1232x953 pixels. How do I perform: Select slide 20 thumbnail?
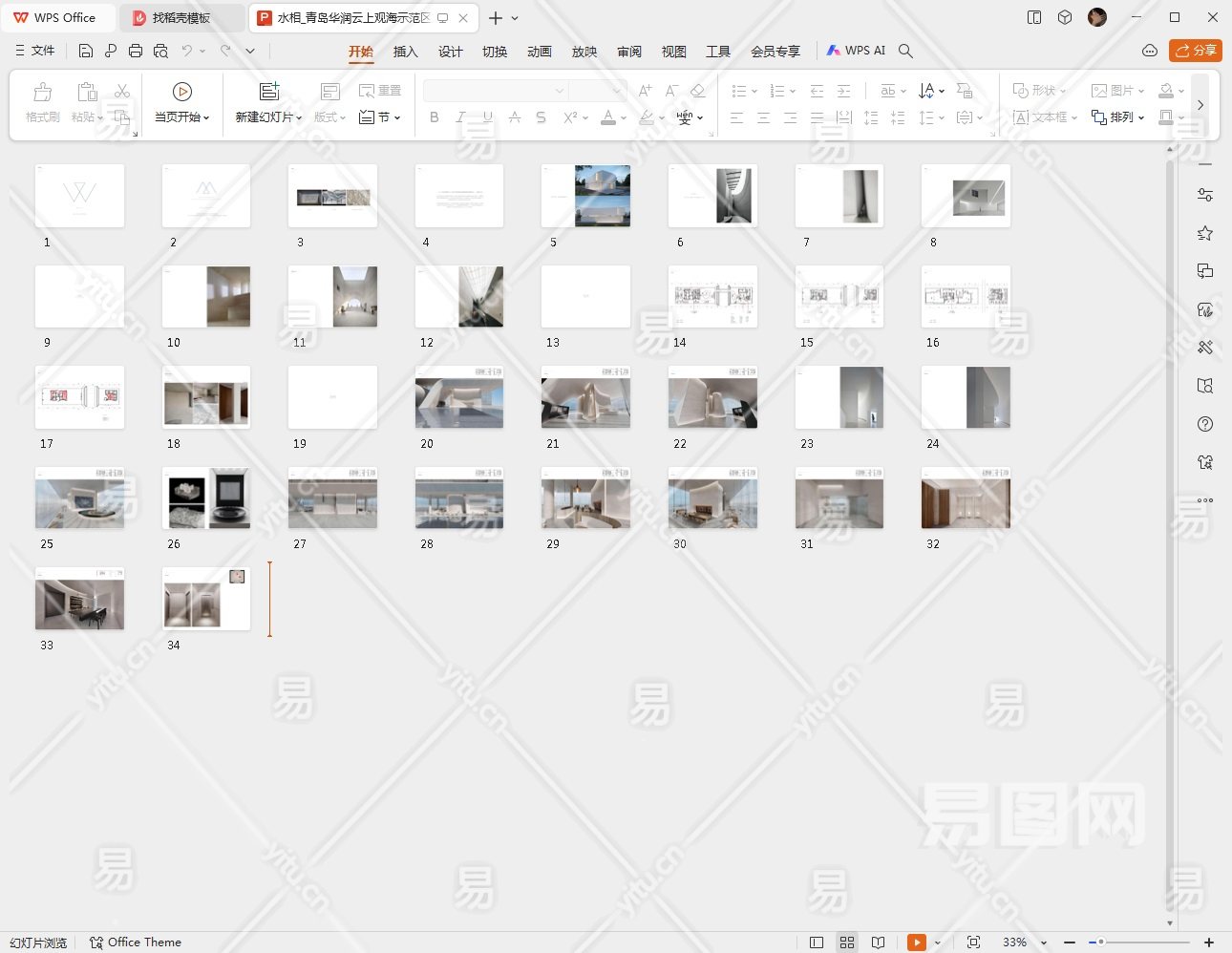459,397
